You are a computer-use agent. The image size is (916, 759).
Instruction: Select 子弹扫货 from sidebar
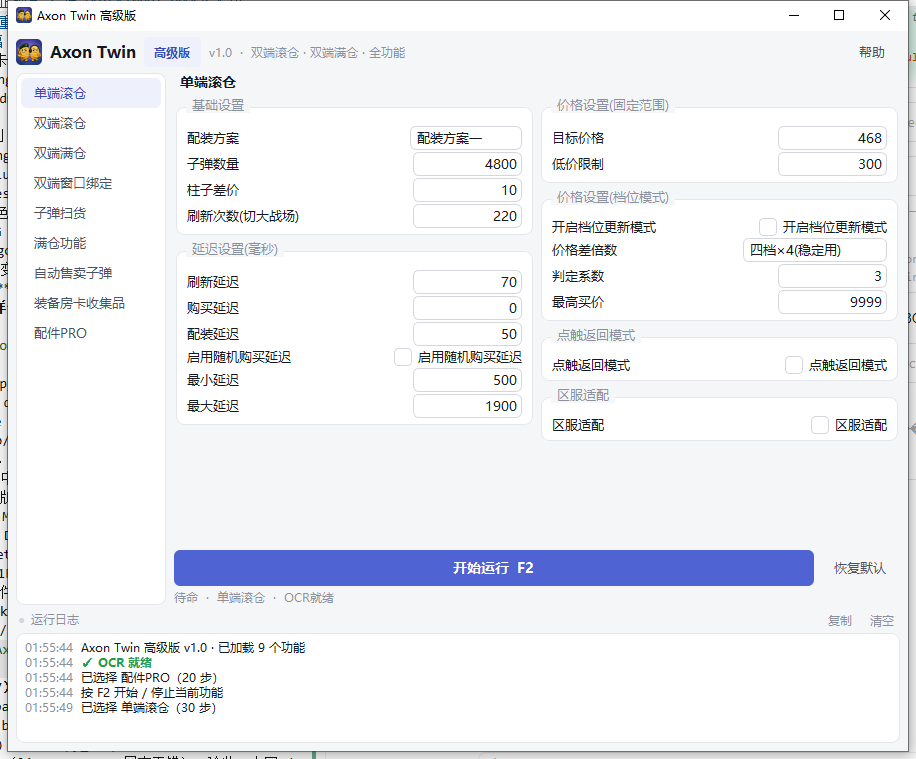(60, 213)
